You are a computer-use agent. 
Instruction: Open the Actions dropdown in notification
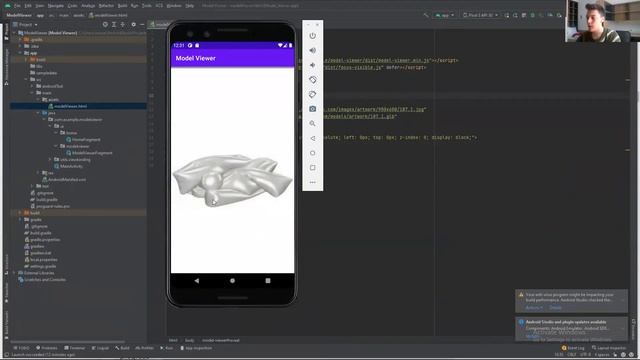[534, 308]
